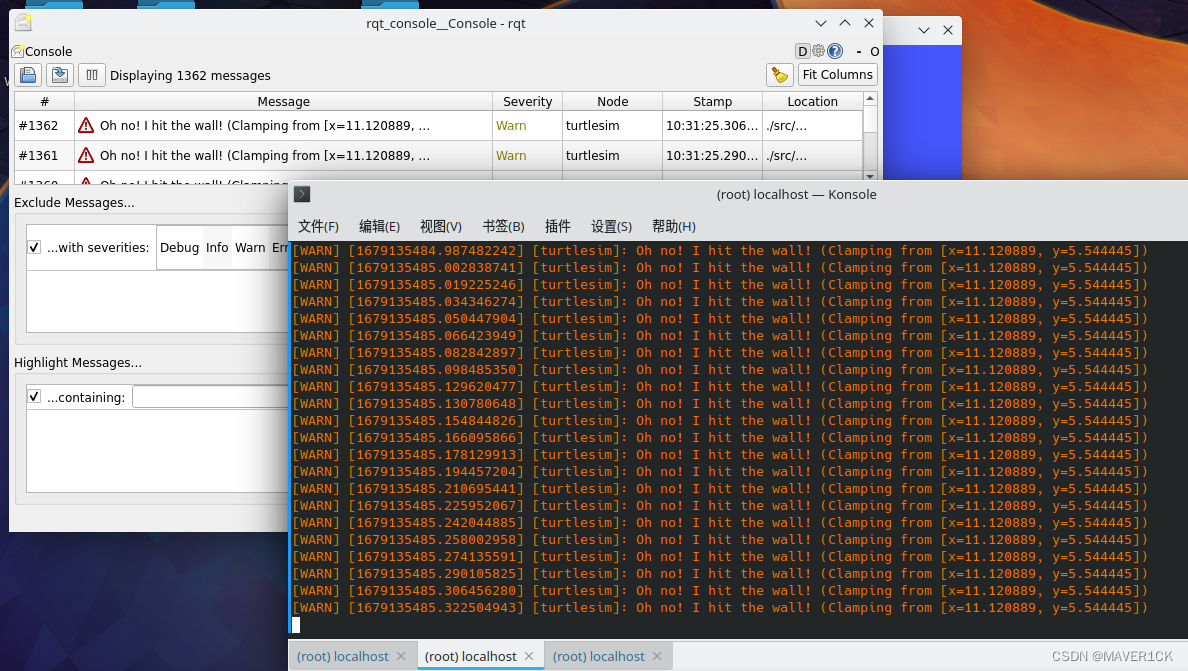Click the Console panel envelope icon
The height and width of the screenshot is (671, 1188).
coord(17,51)
